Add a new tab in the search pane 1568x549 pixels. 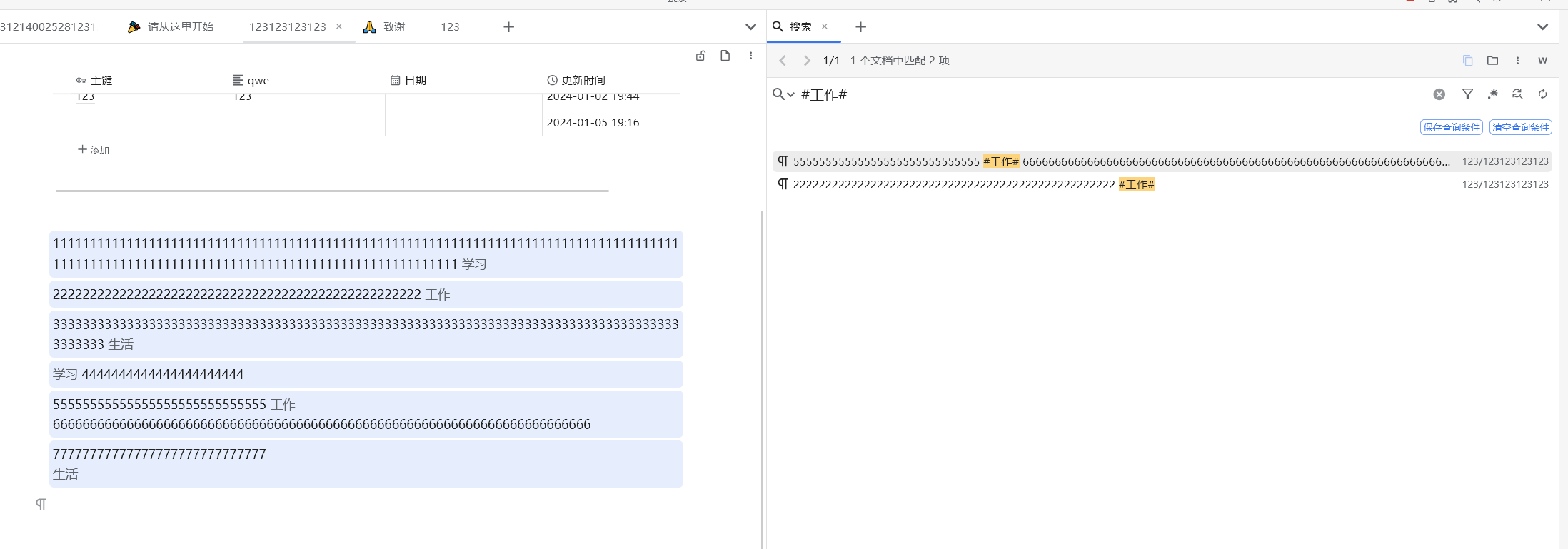point(860,27)
